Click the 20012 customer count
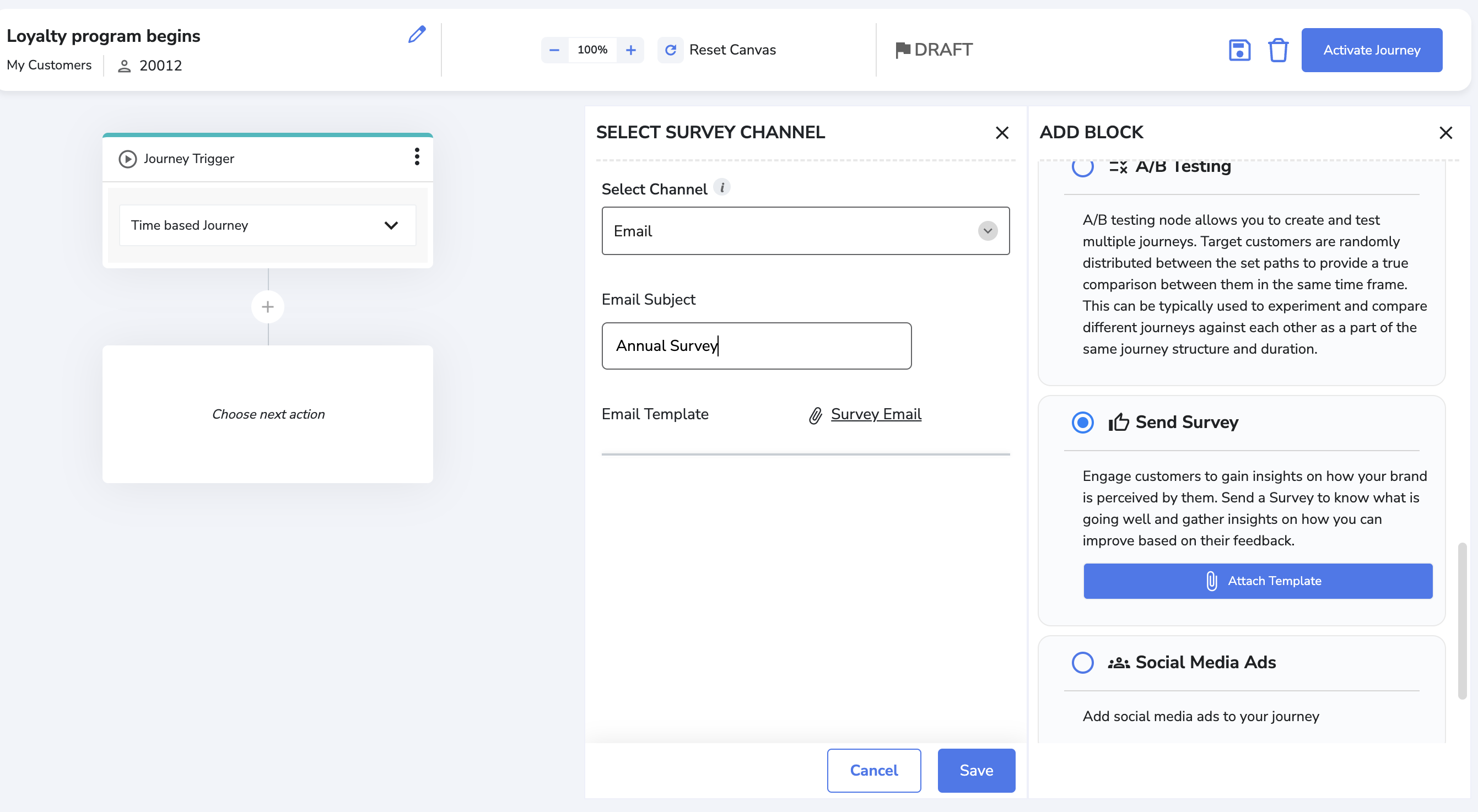Image resolution: width=1478 pixels, height=812 pixels. point(161,66)
